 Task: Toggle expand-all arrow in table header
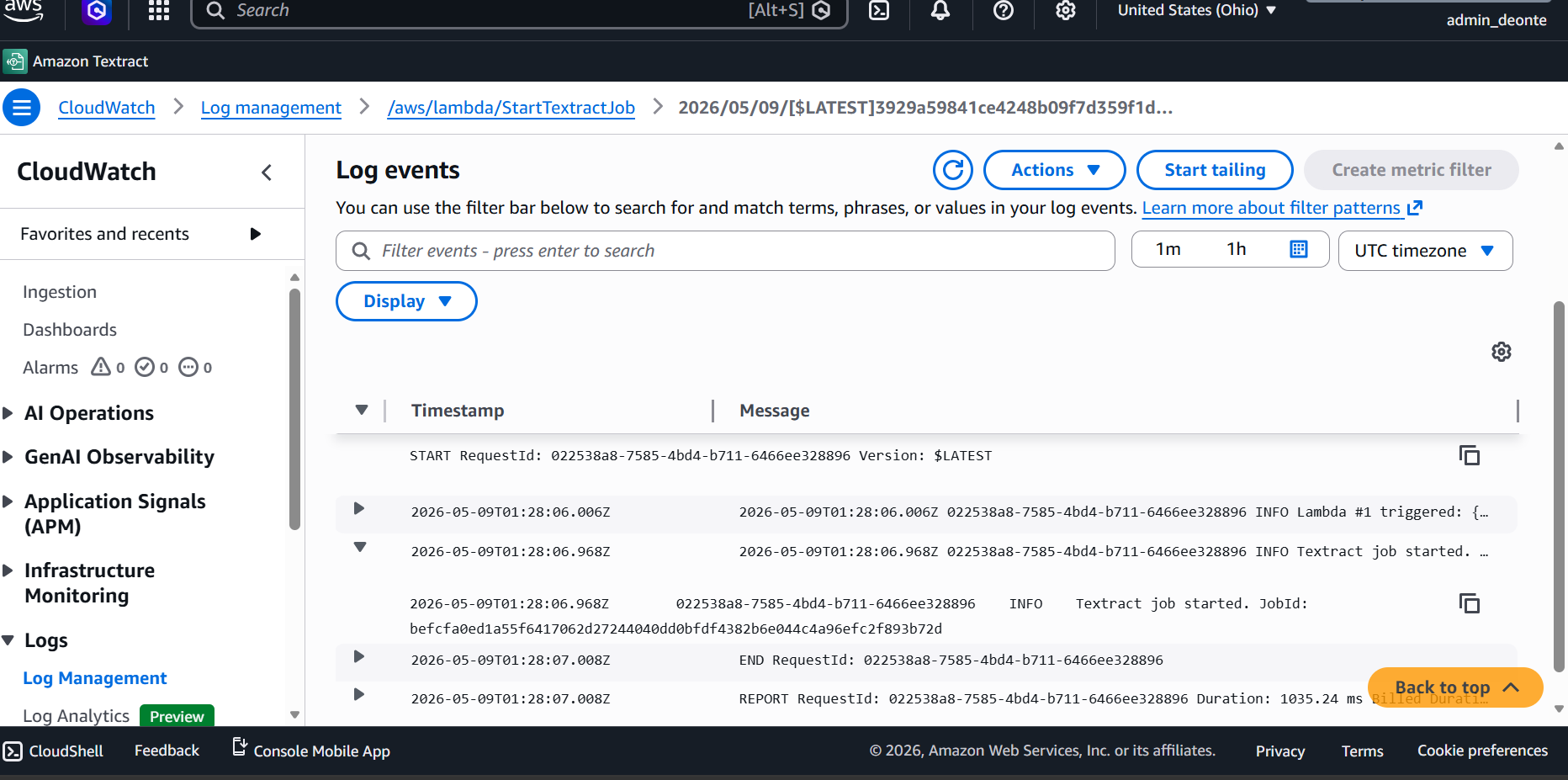tap(362, 410)
